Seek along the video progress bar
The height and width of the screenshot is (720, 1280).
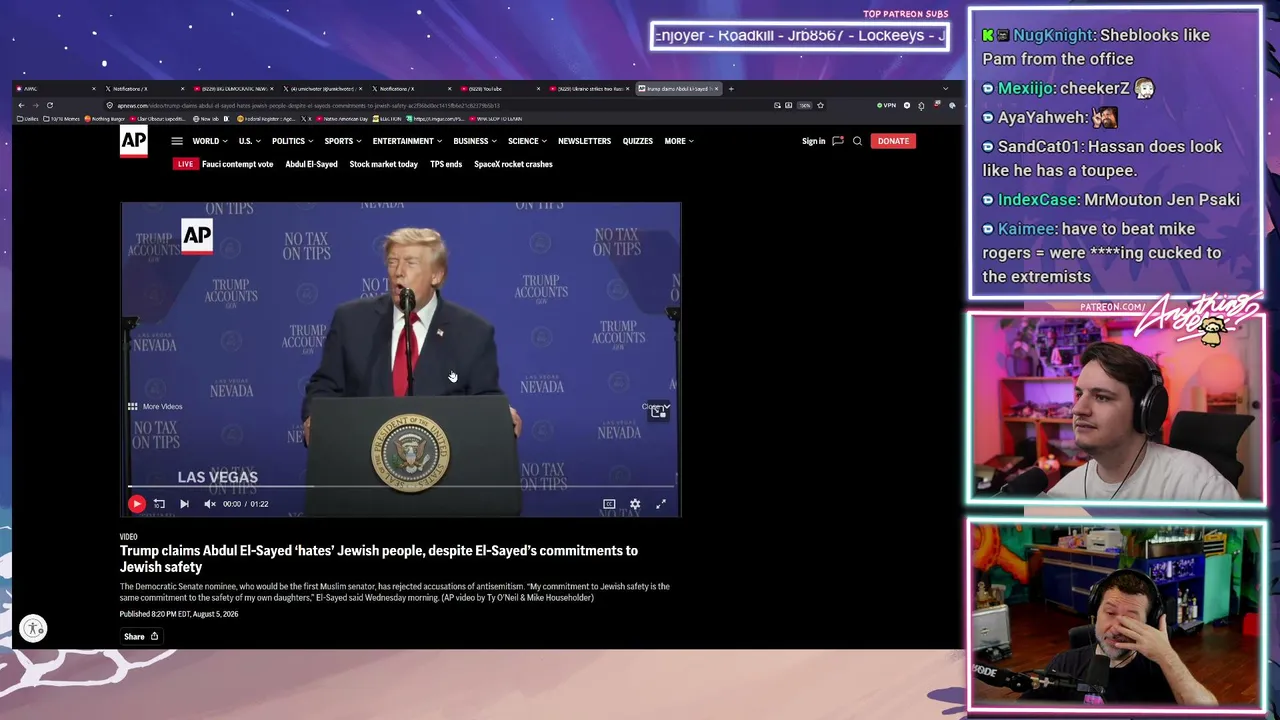(401, 487)
